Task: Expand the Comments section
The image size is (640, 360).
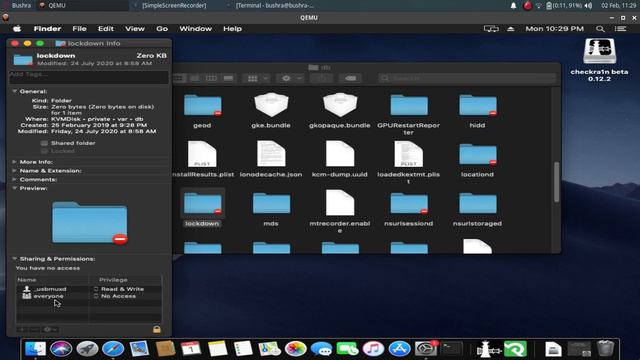Action: point(14,180)
